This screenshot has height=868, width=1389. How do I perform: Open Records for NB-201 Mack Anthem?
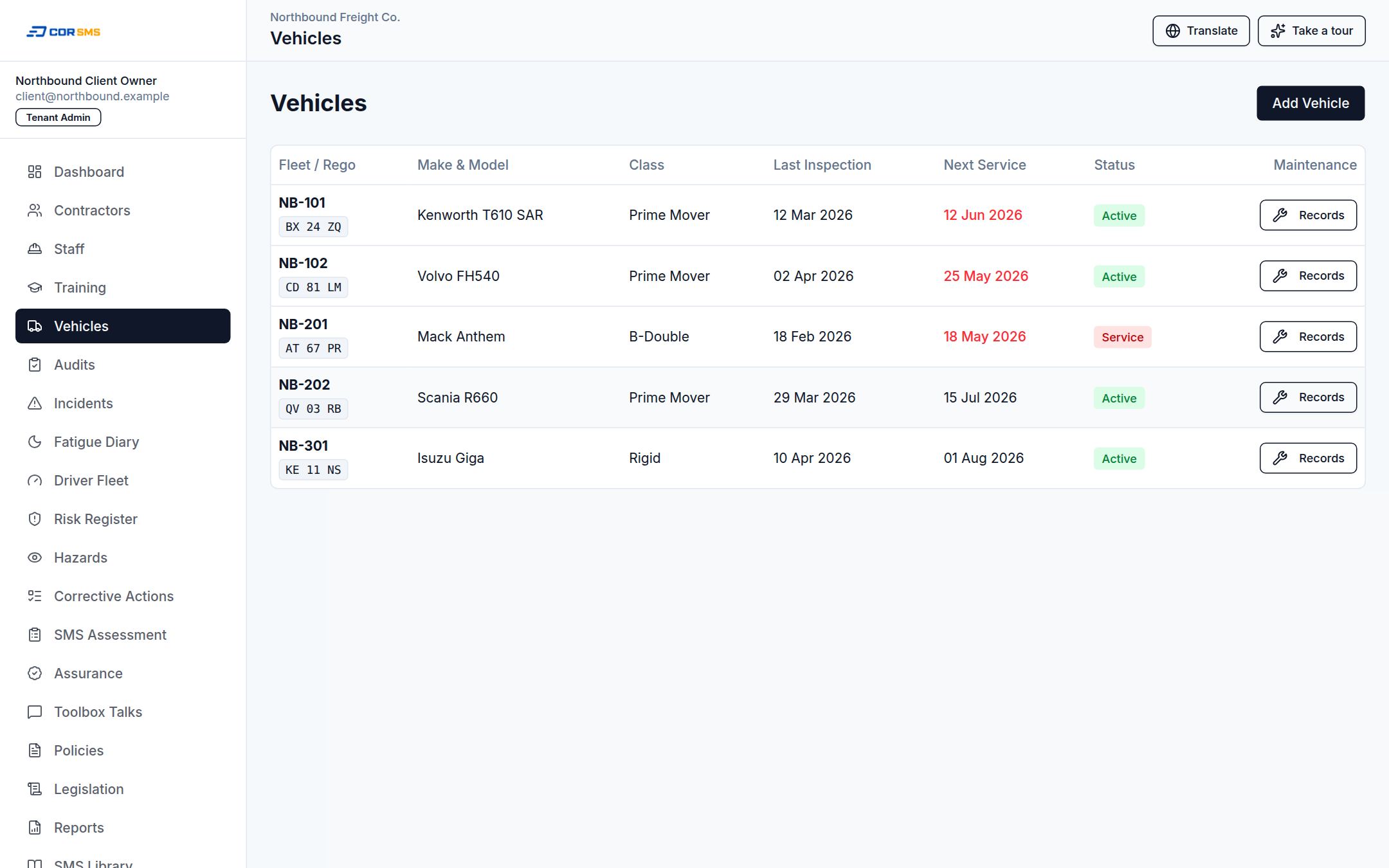click(1308, 336)
